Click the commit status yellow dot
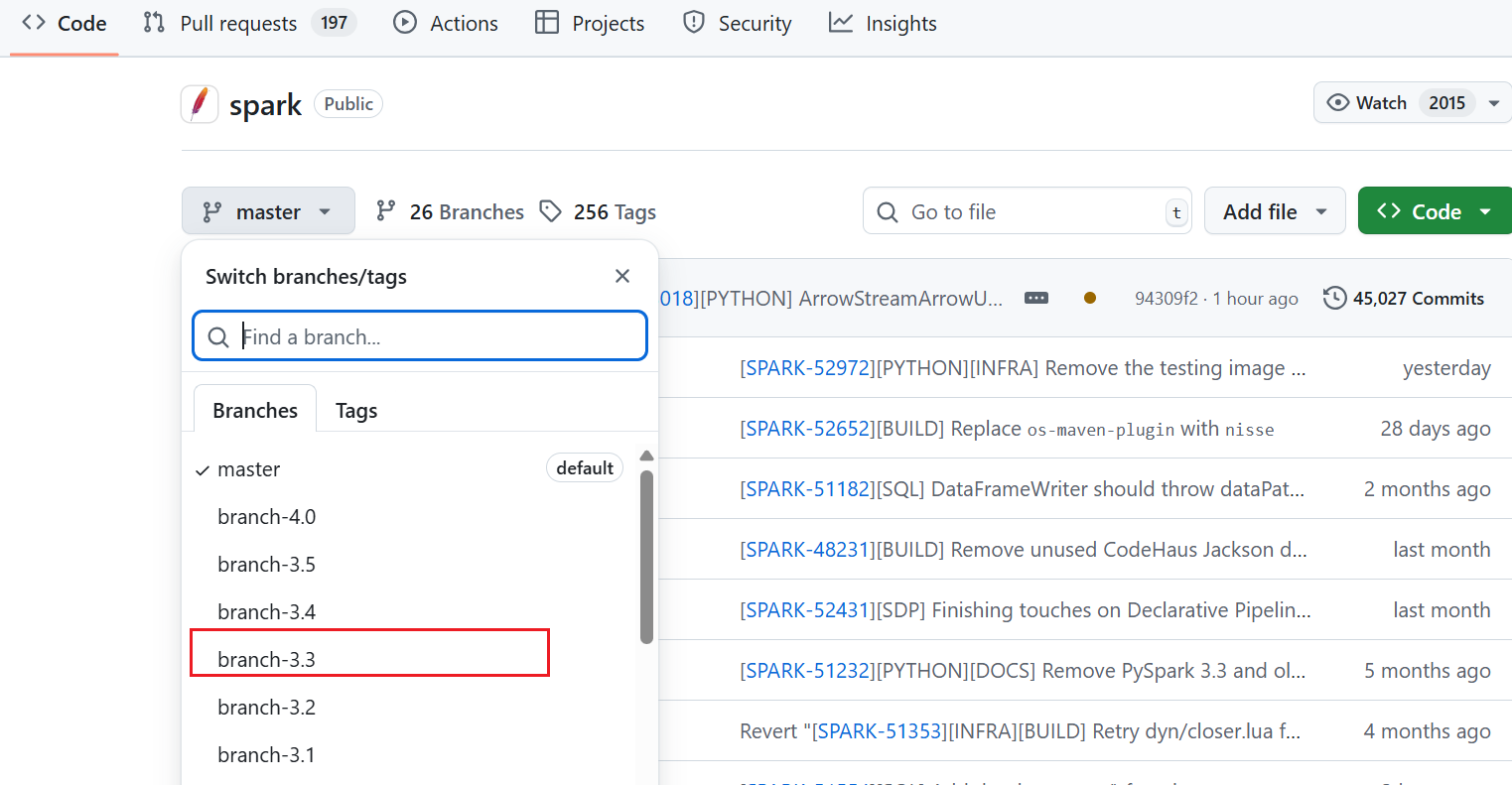The width and height of the screenshot is (1512, 785). 1090,298
